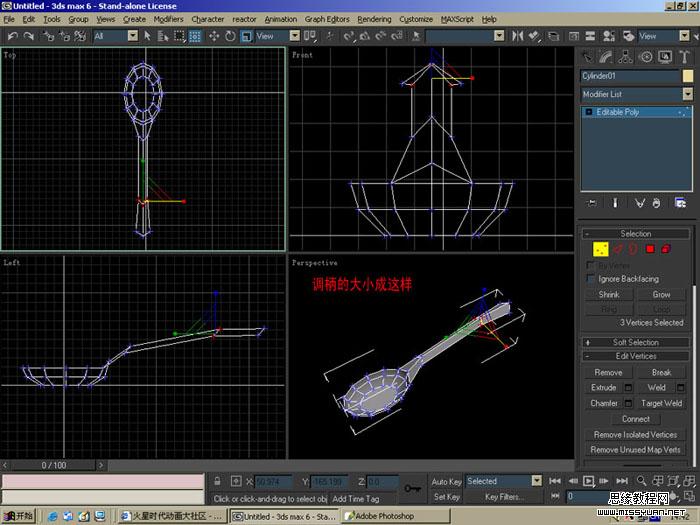The image size is (700, 525).
Task: Open the Create command panel tab
Action: pyautogui.click(x=587, y=57)
